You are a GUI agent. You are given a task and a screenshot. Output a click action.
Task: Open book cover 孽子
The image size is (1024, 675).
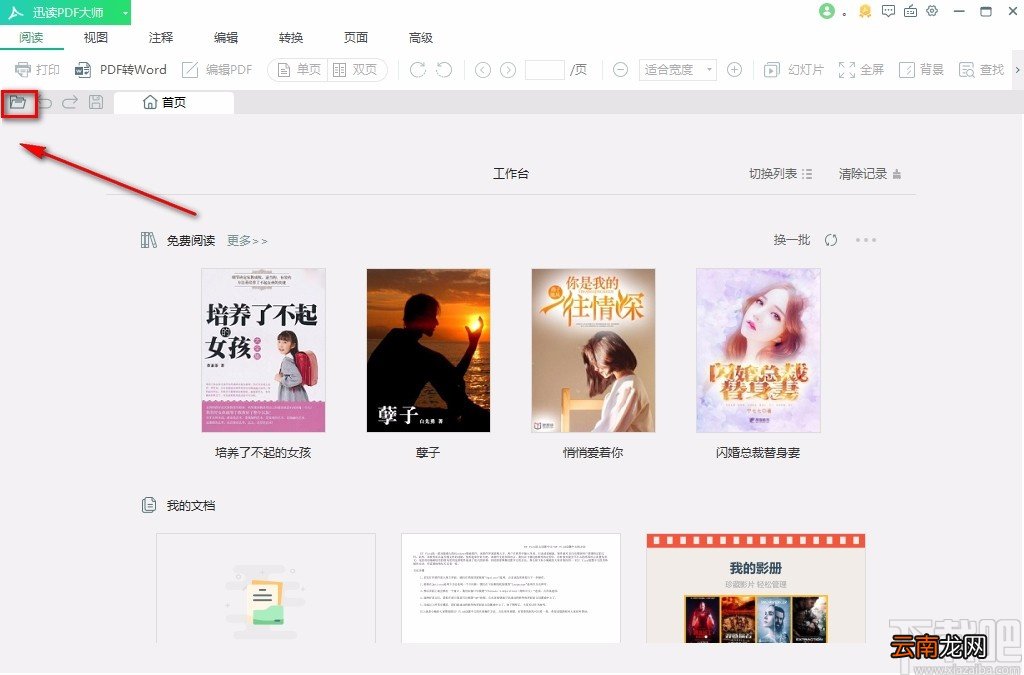(428, 351)
